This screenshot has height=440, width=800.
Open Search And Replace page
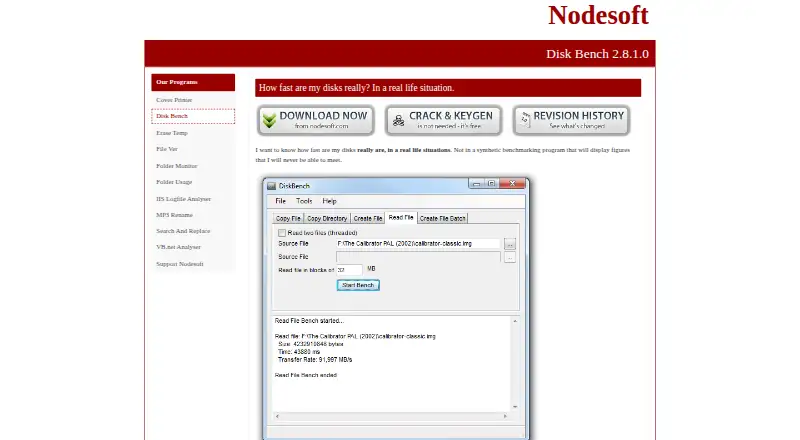(183, 231)
